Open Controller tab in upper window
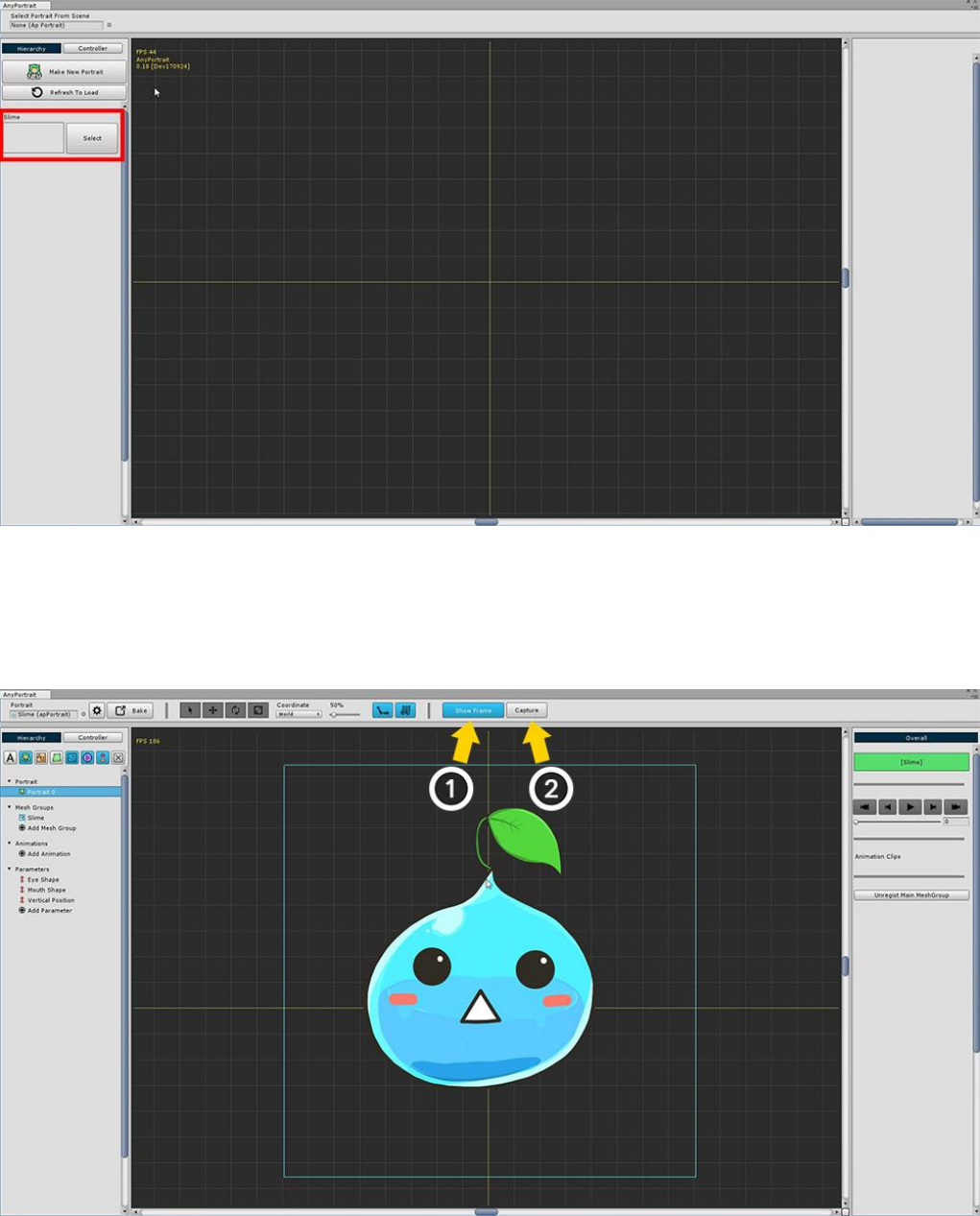 (x=93, y=48)
